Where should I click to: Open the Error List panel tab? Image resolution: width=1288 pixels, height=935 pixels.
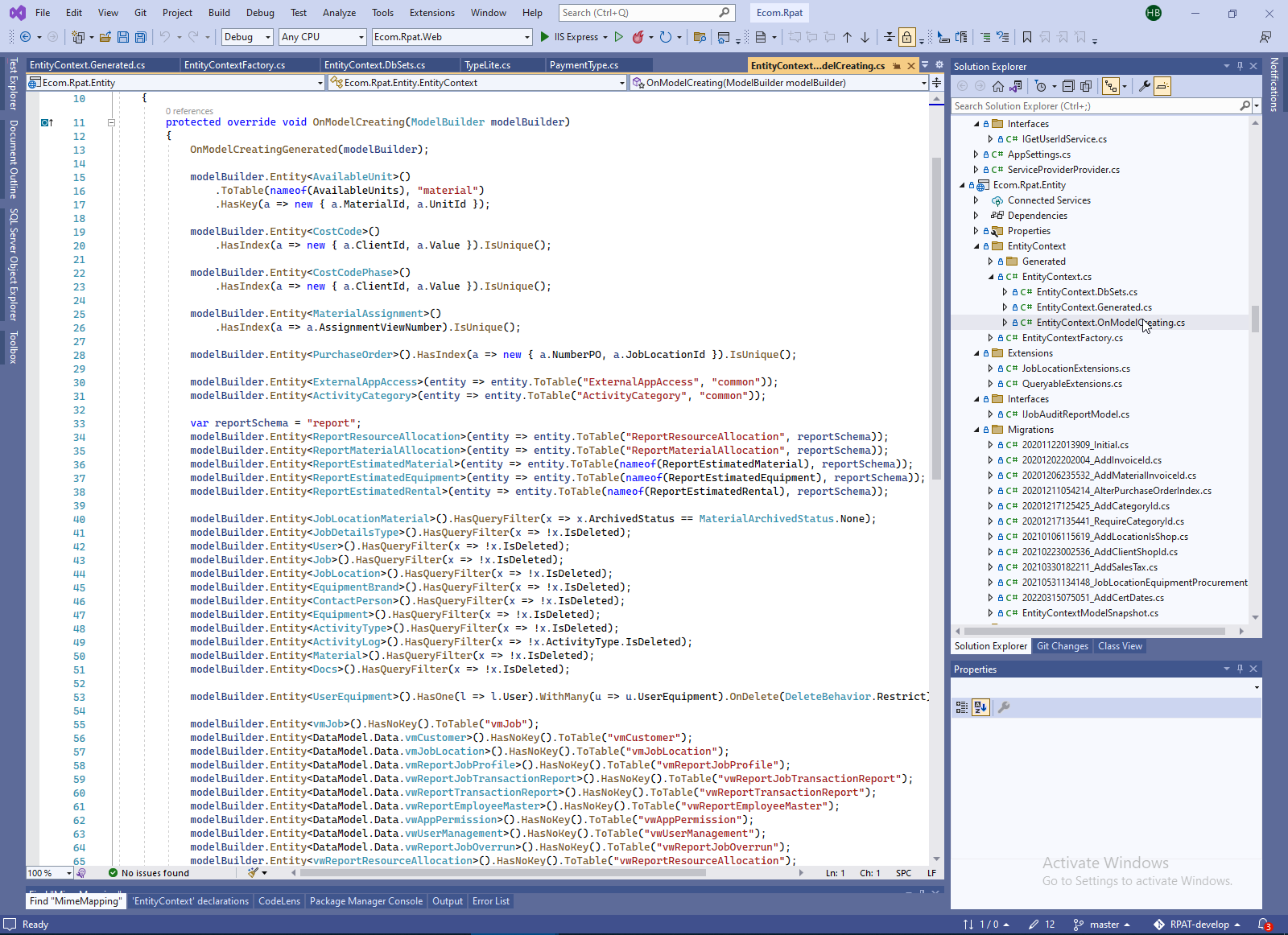[490, 901]
